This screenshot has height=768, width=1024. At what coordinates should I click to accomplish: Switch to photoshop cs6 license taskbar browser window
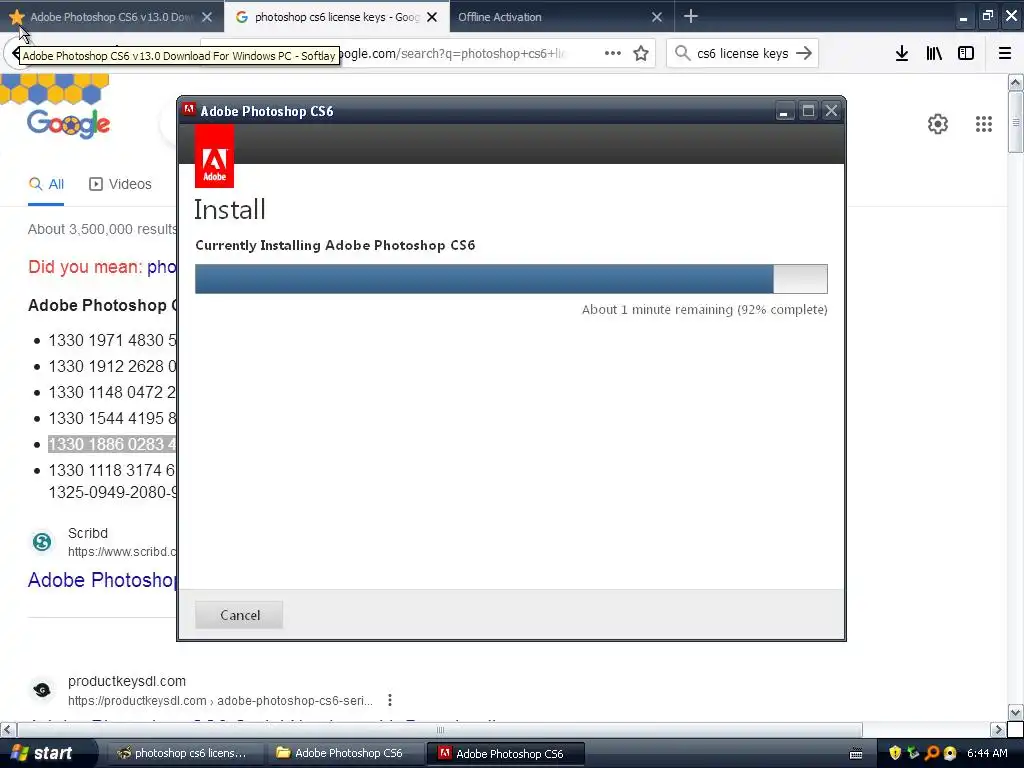(183, 753)
